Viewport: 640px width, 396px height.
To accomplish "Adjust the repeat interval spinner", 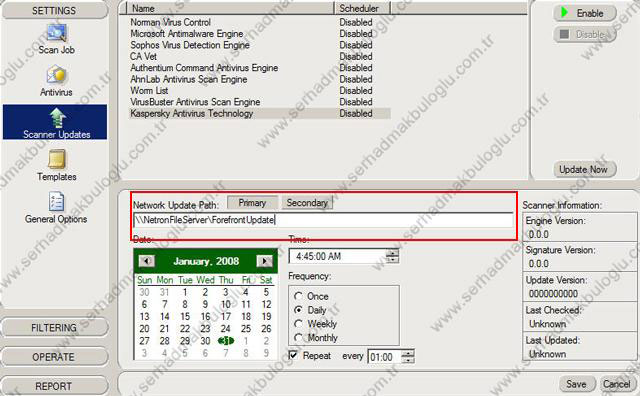I will (x=408, y=357).
